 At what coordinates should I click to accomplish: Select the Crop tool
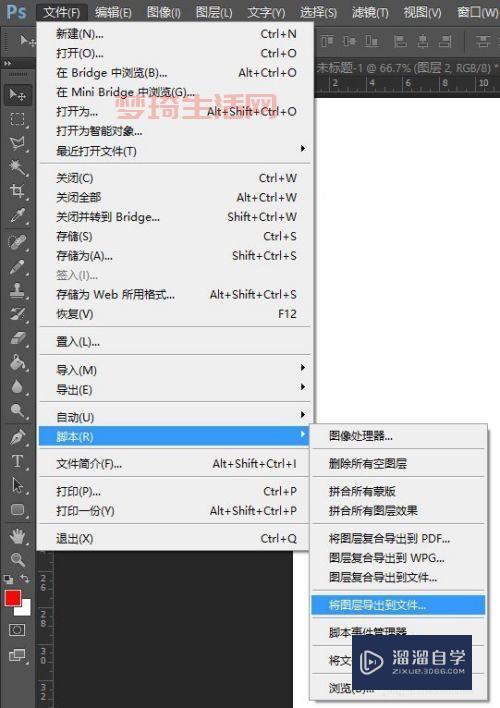(18, 191)
